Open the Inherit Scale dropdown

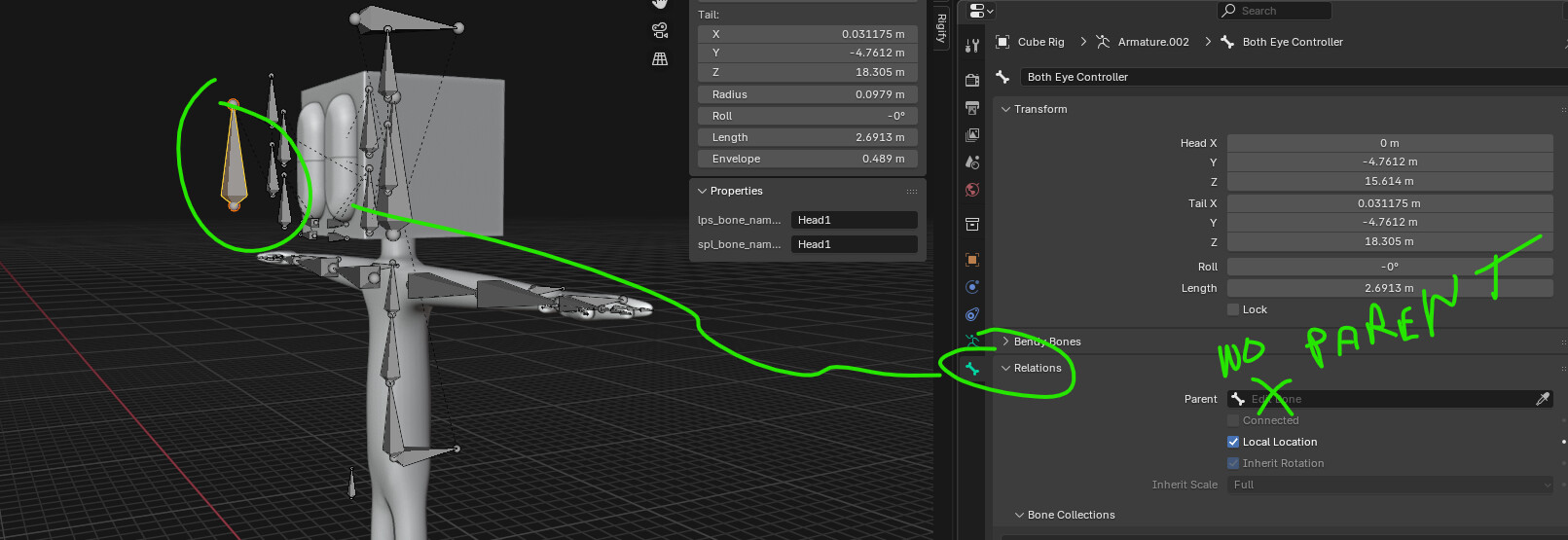(1390, 485)
